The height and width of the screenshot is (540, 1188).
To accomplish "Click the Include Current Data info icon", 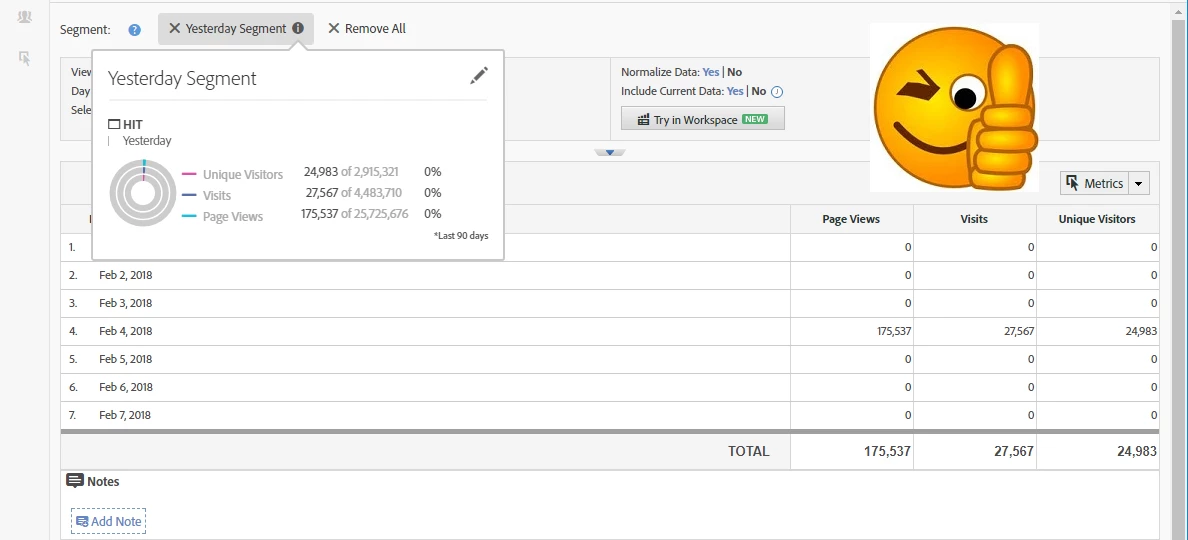I will (x=777, y=92).
